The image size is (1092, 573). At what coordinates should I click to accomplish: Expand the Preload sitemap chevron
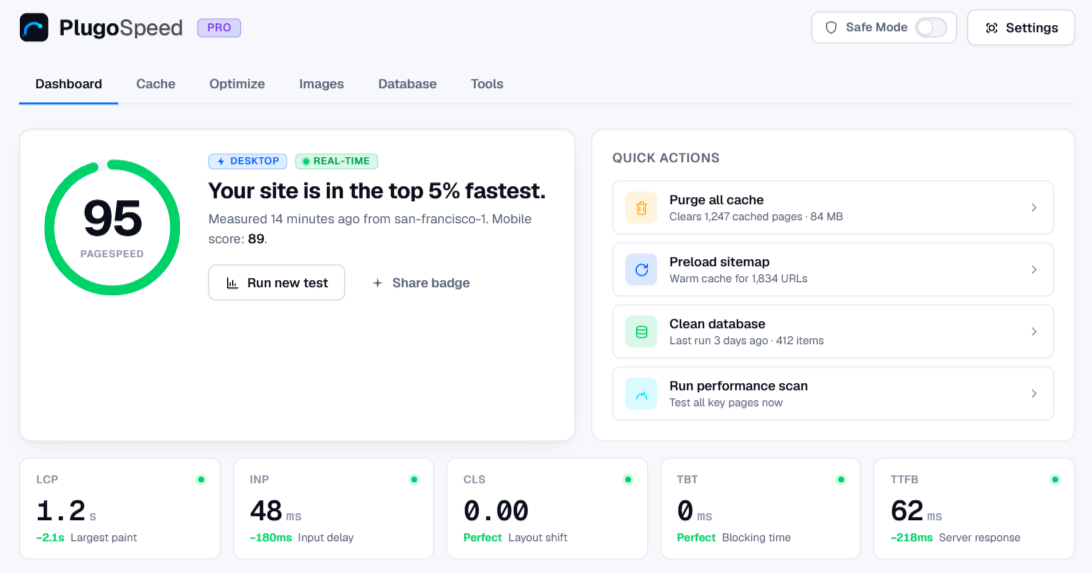1034,269
